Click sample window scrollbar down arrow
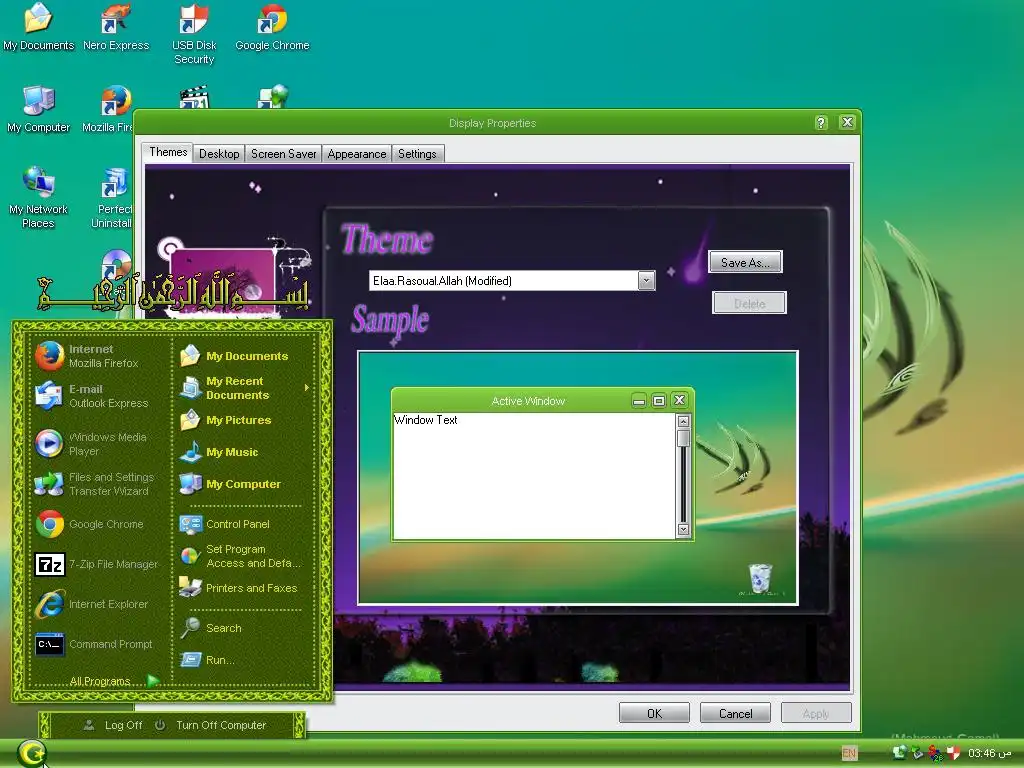This screenshot has width=1024, height=768. 683,529
